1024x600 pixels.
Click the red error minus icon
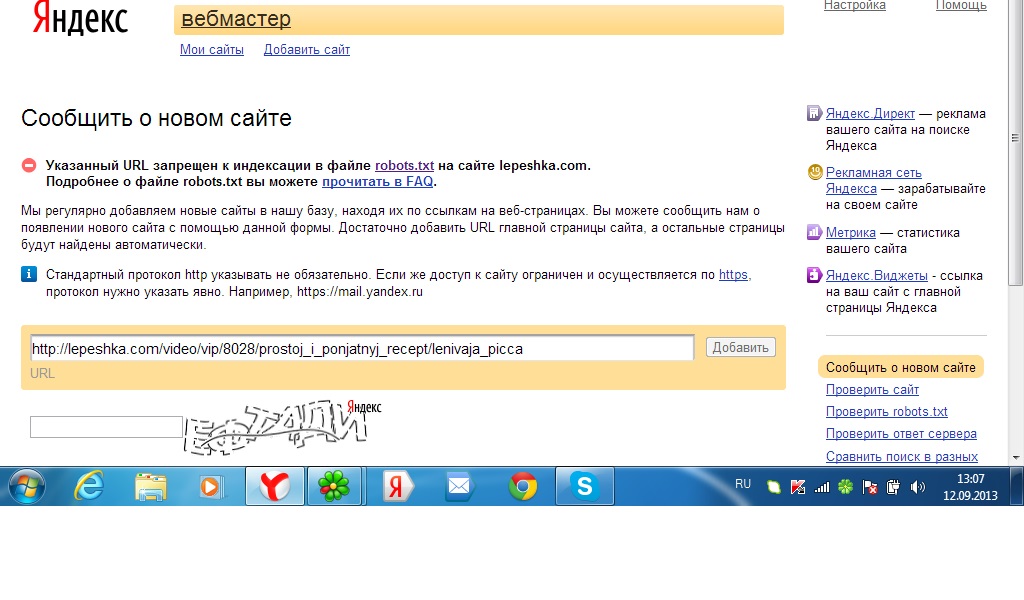pyautogui.click(x=29, y=165)
